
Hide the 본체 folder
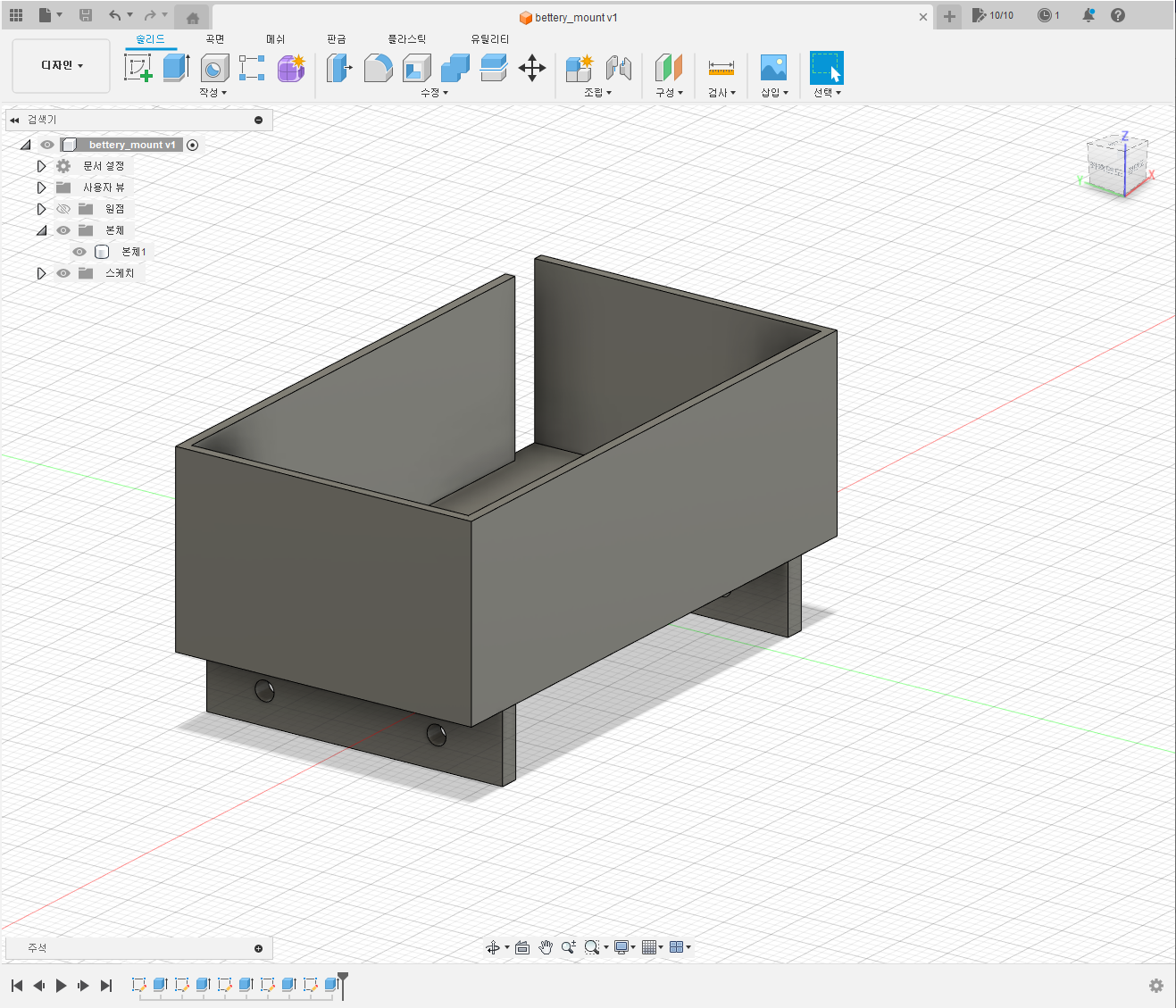(63, 230)
